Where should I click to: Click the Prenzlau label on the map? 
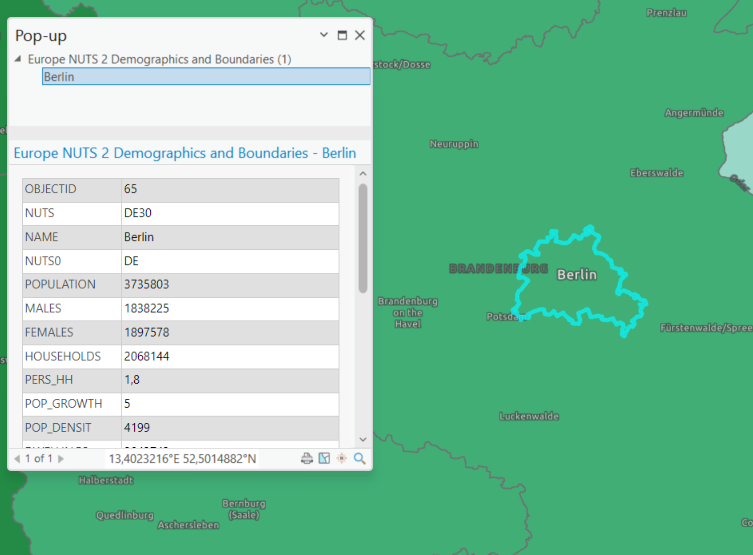coord(666,13)
